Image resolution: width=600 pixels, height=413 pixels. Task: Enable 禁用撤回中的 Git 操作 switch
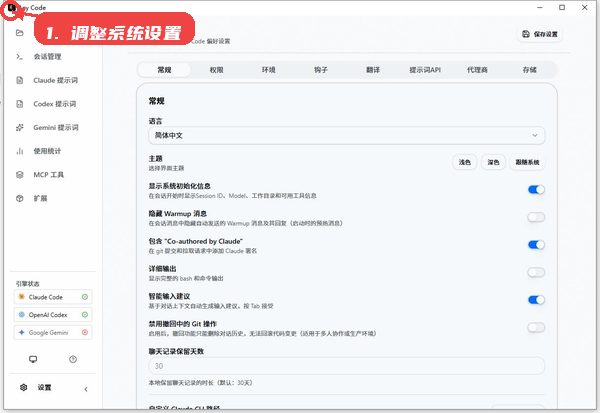536,327
